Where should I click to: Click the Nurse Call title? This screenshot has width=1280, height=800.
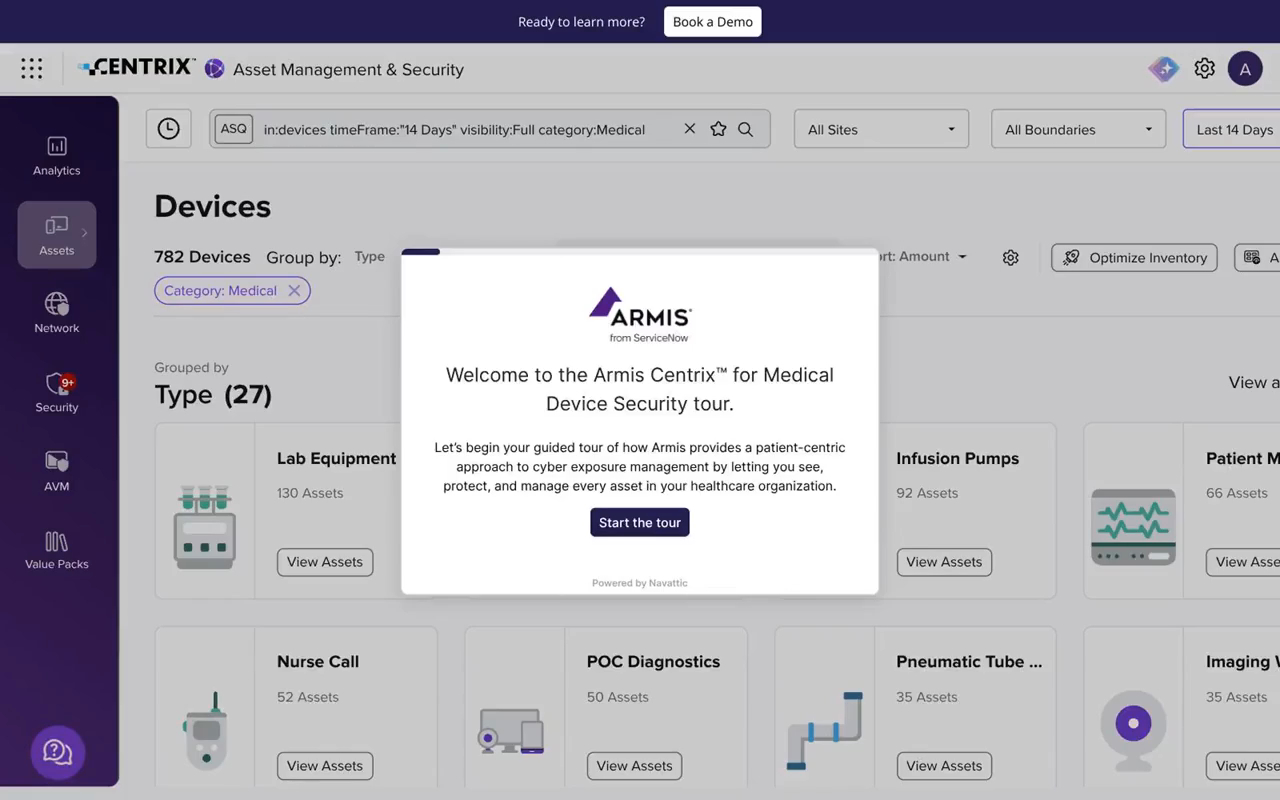318,662
